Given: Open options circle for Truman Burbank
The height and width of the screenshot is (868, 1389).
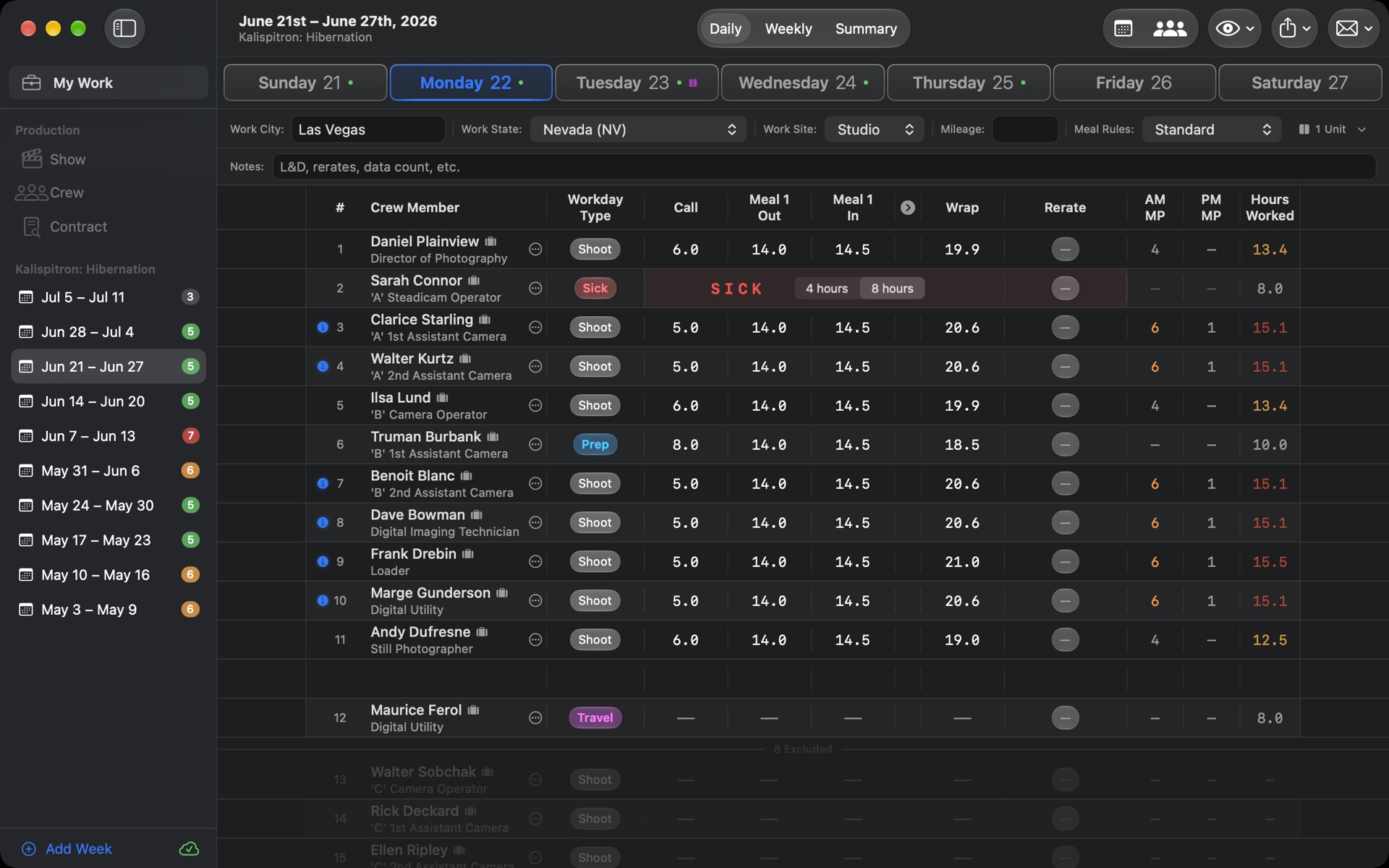Looking at the screenshot, I should click(535, 444).
